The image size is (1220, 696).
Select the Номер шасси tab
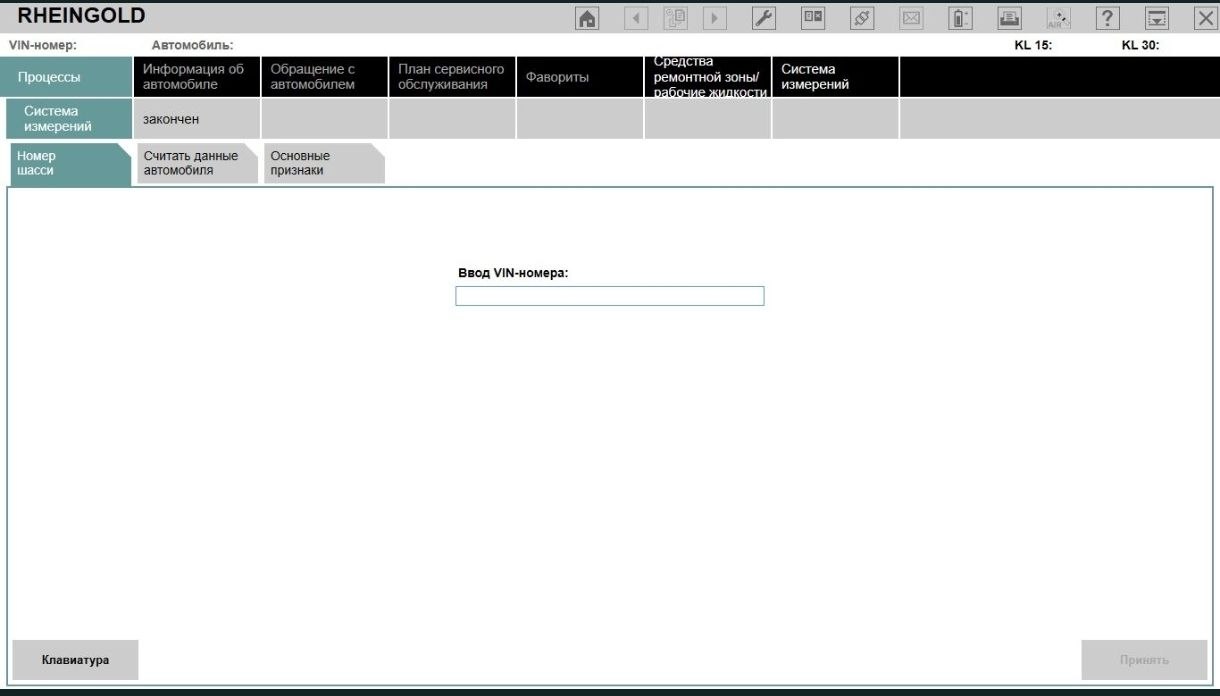click(x=68, y=163)
